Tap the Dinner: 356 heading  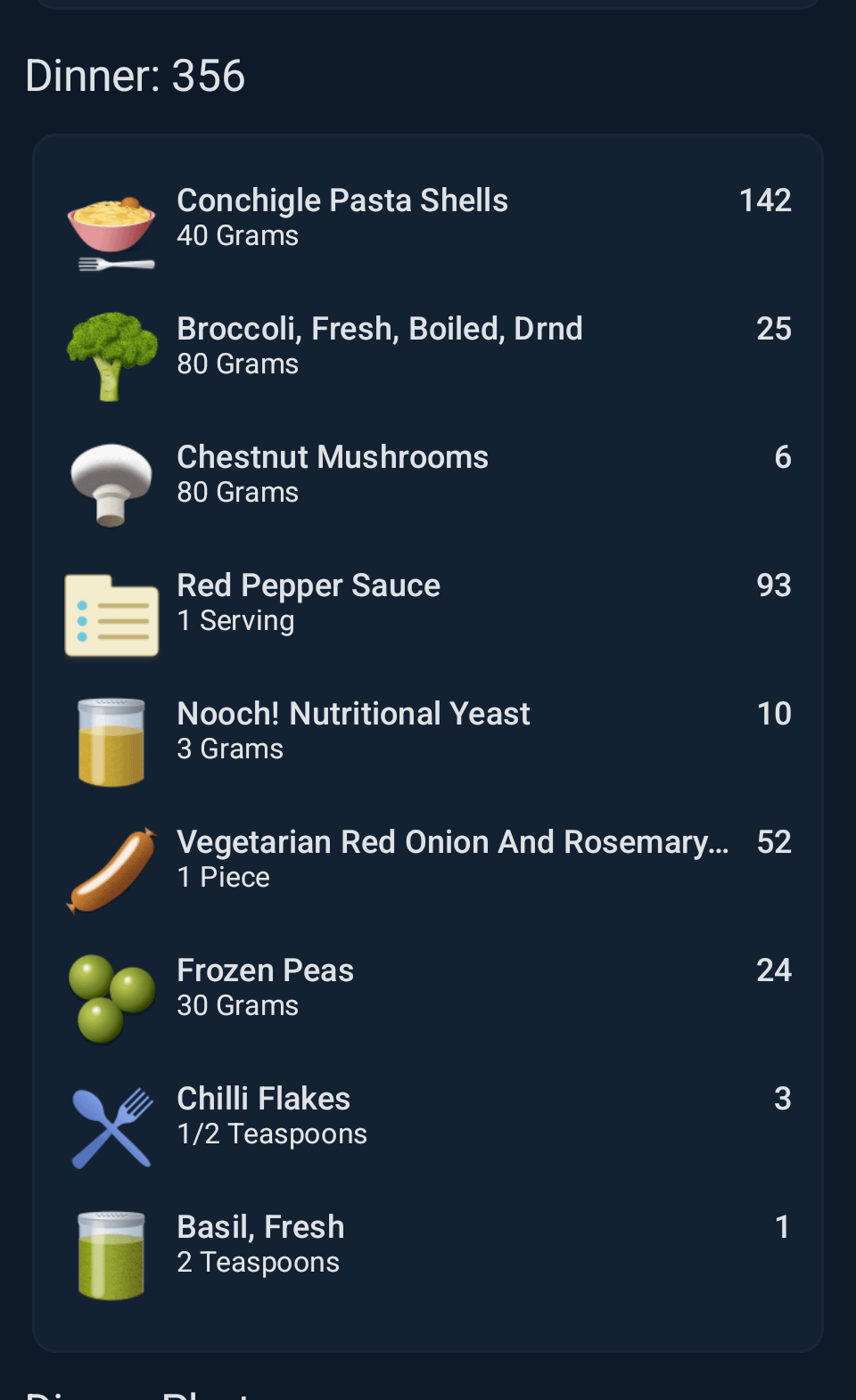point(136,76)
